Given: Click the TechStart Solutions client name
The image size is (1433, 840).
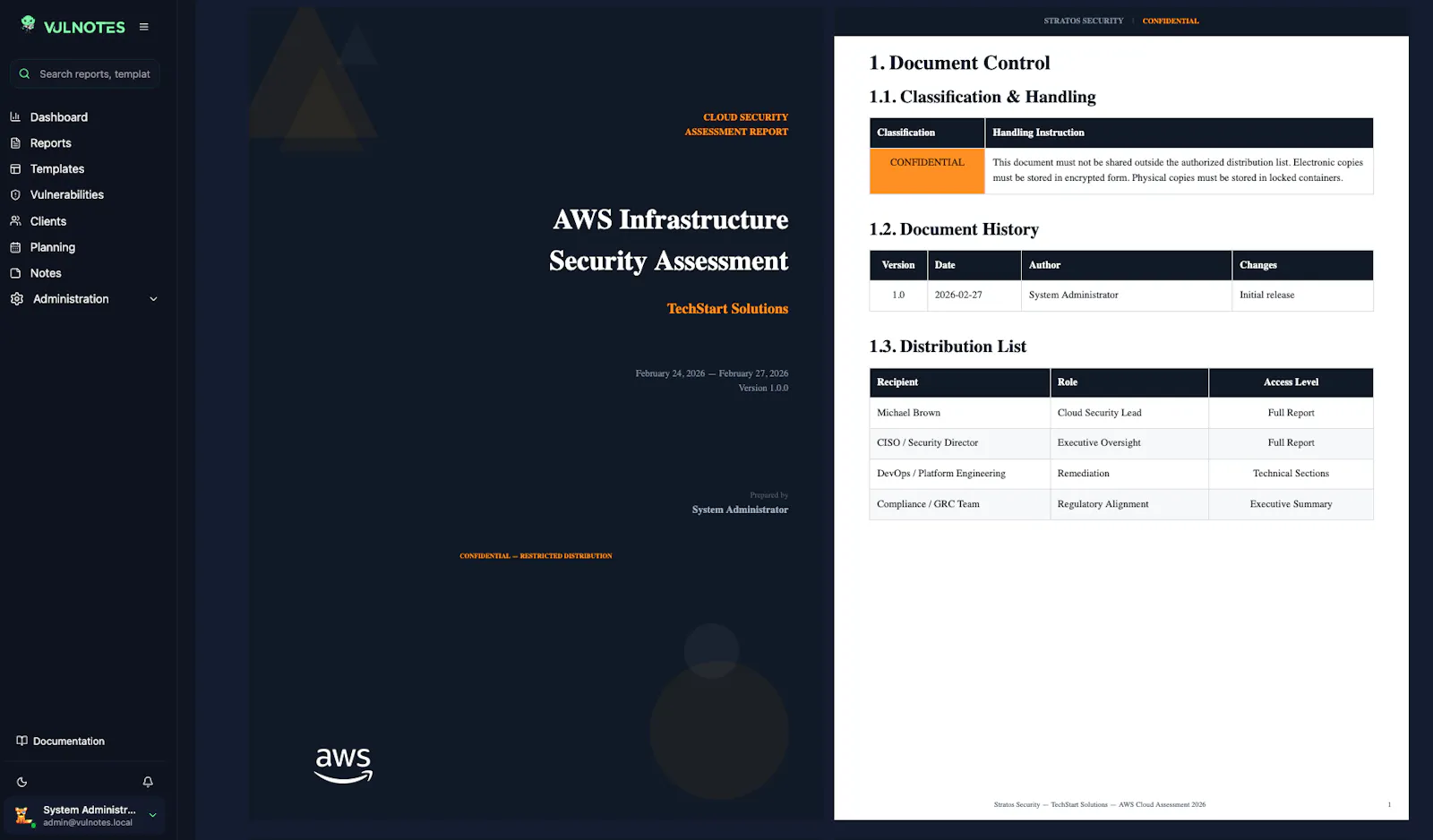Looking at the screenshot, I should (x=727, y=308).
